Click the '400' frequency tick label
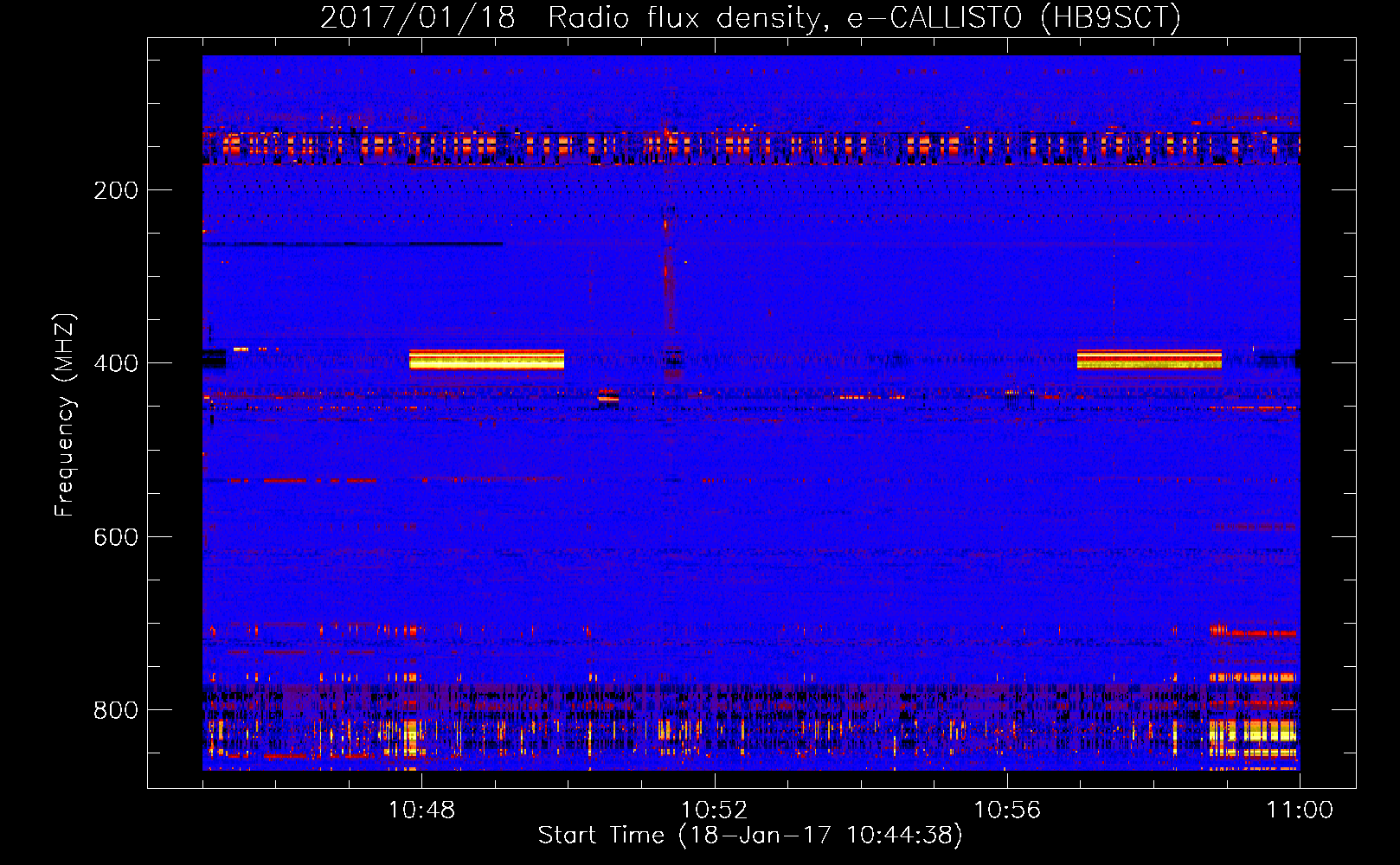 116,363
